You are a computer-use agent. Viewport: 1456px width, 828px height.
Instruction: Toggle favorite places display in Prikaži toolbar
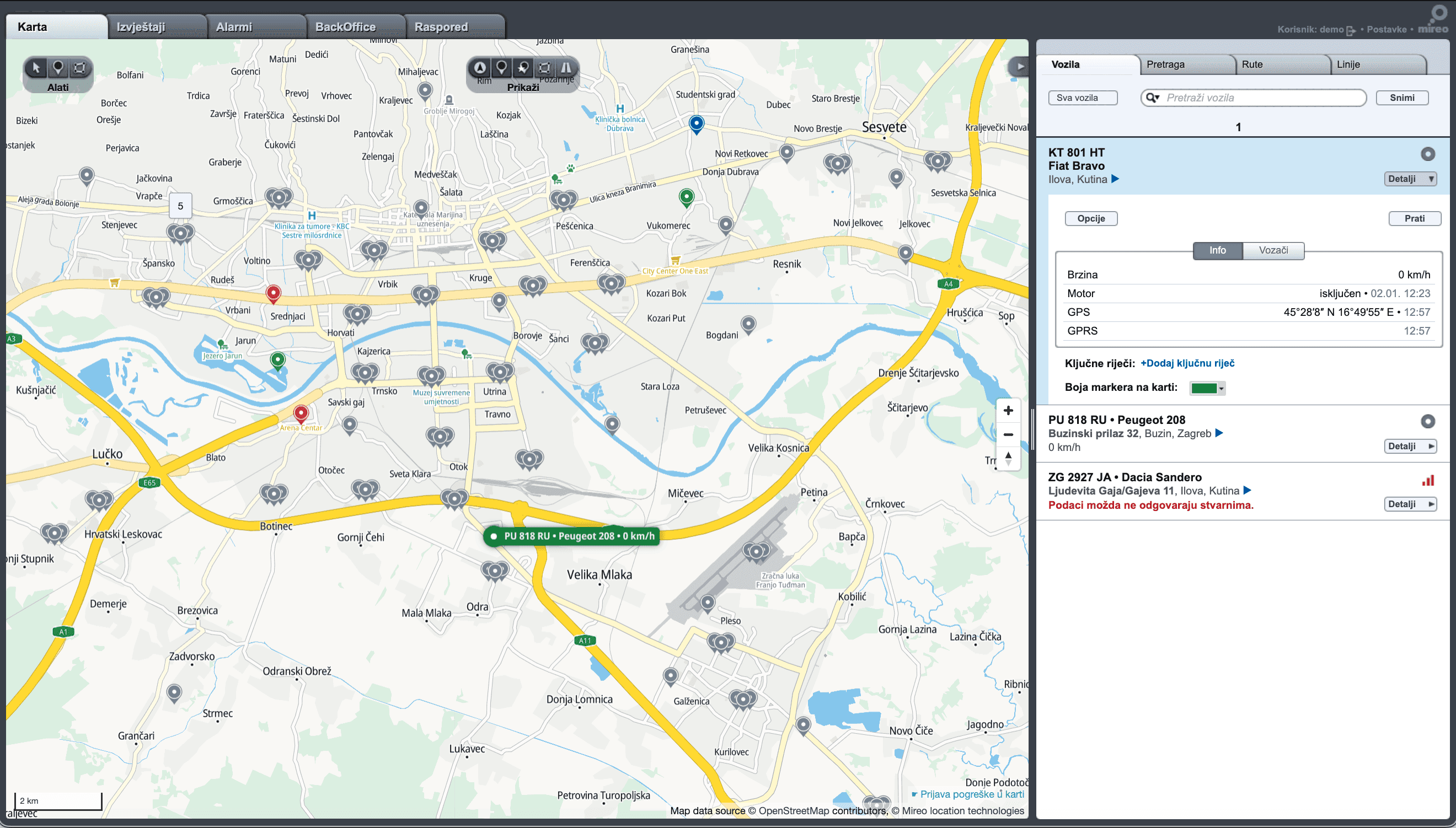pyautogui.click(x=523, y=68)
